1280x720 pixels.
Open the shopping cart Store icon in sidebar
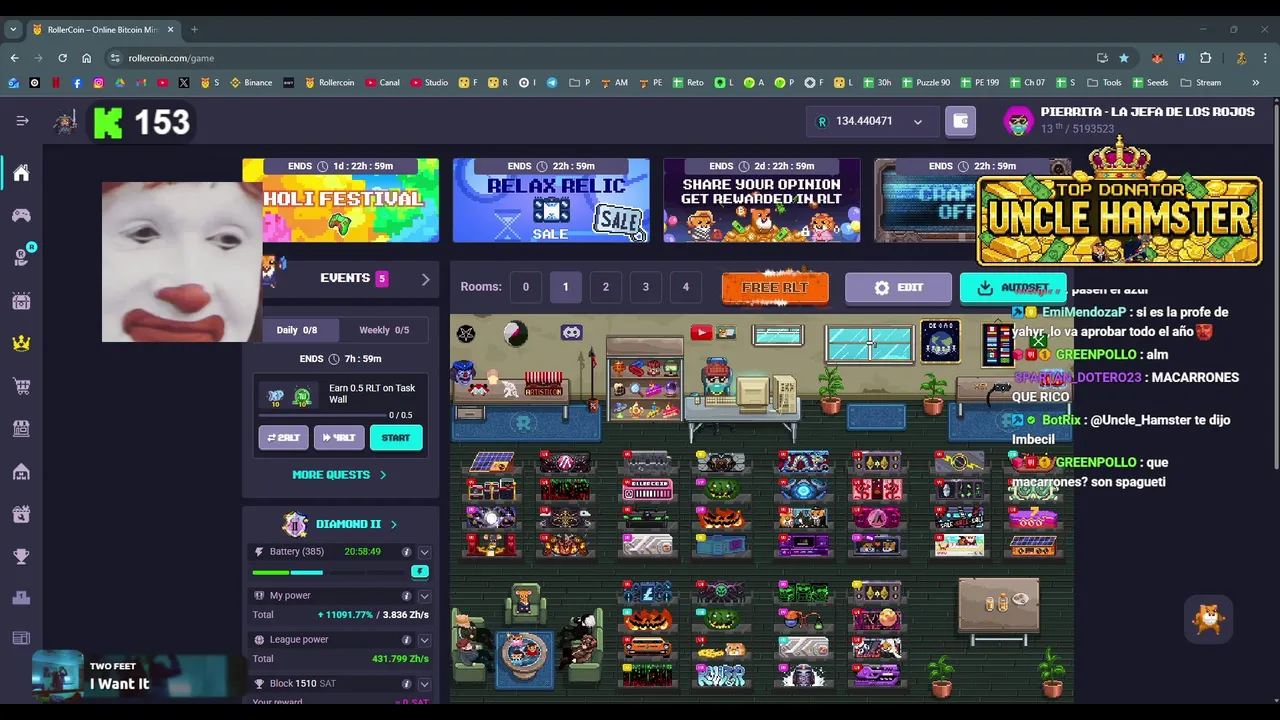point(21,386)
